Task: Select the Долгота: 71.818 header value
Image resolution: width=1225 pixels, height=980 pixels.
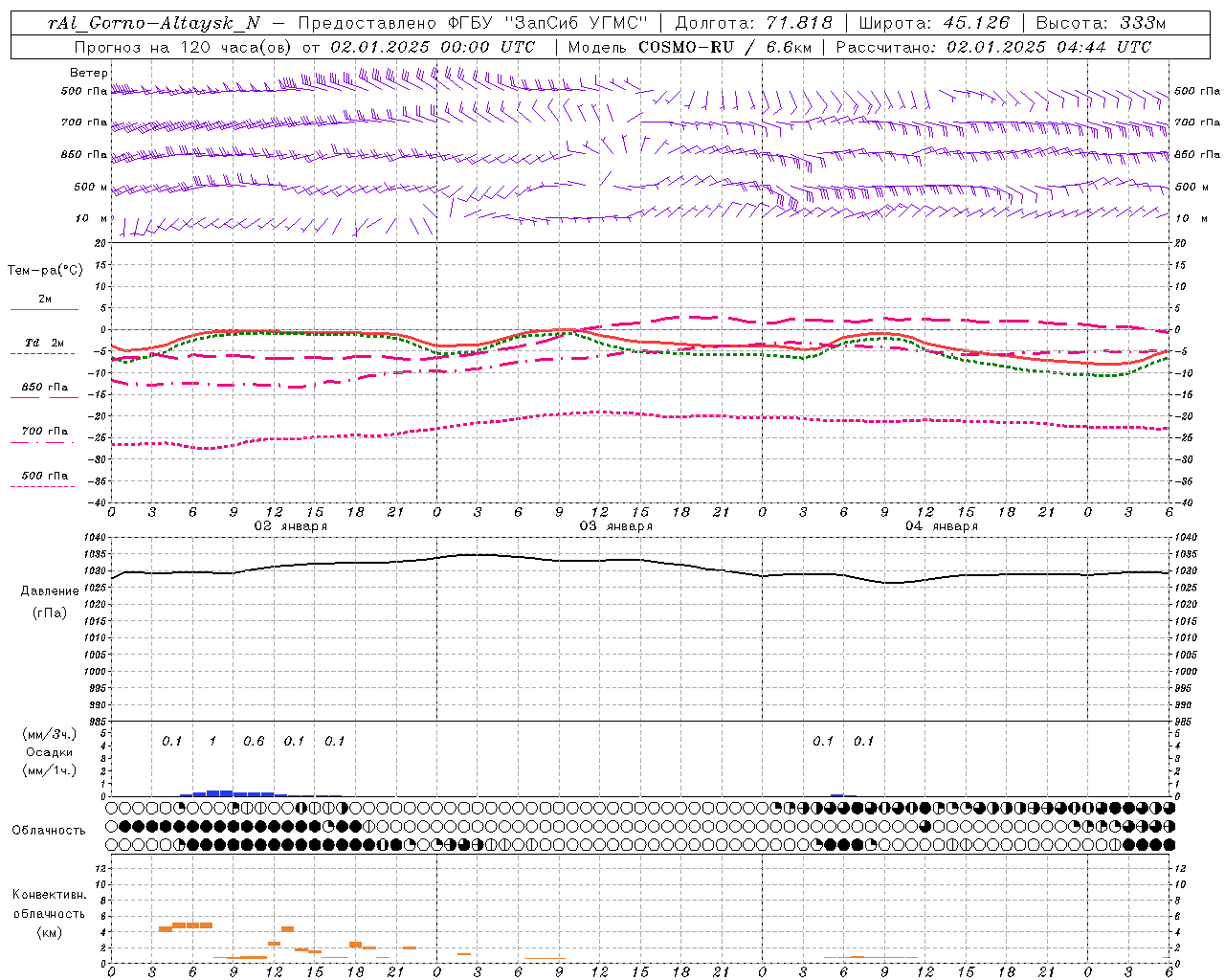Action: (754, 23)
